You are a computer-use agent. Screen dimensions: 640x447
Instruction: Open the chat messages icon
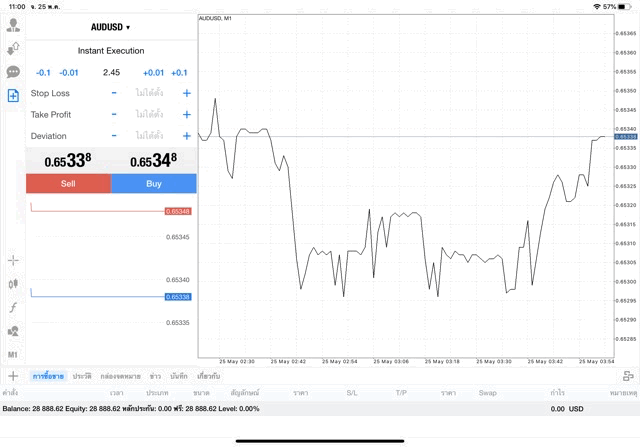pyautogui.click(x=13, y=72)
